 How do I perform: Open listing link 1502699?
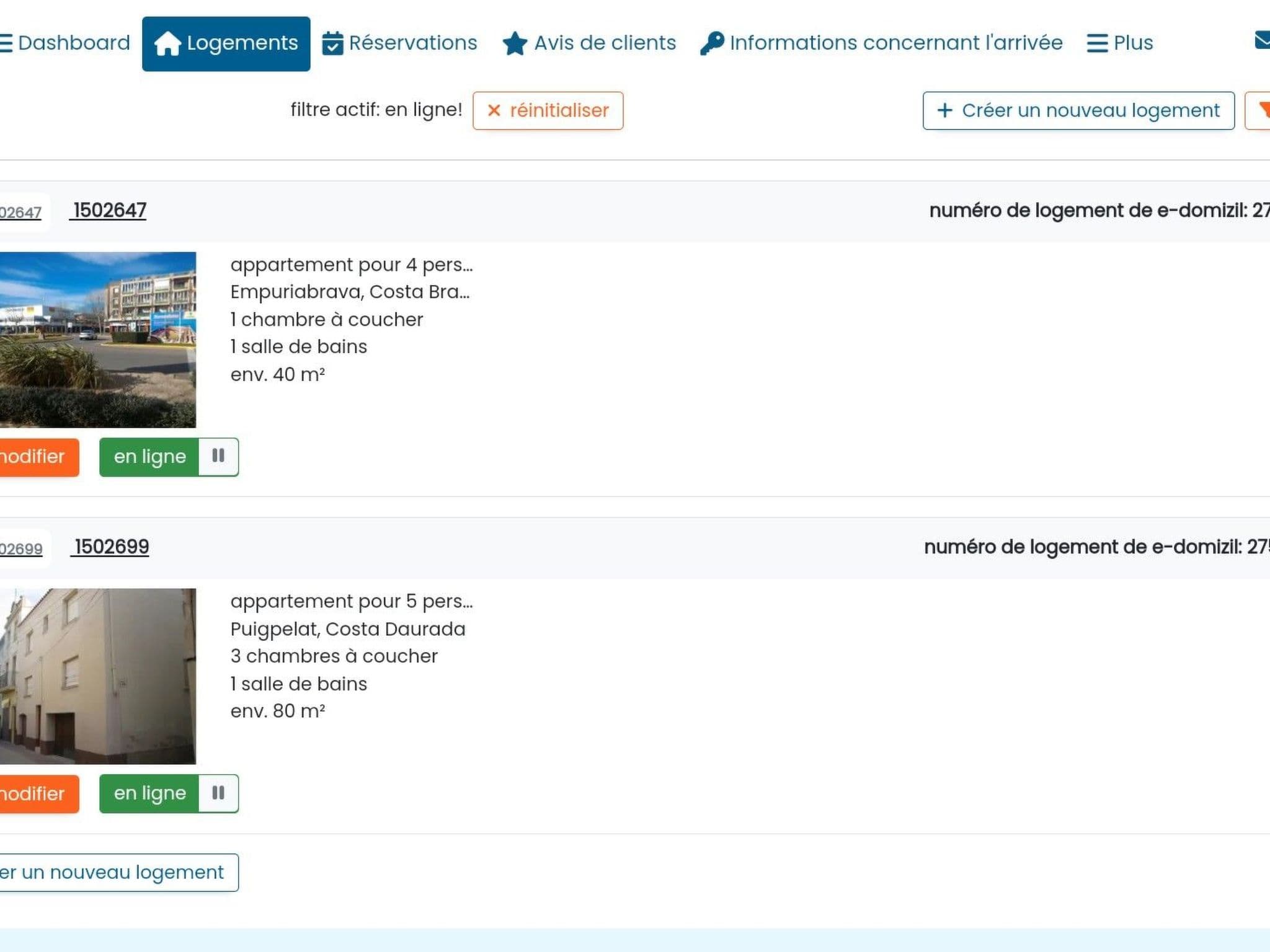(x=111, y=547)
